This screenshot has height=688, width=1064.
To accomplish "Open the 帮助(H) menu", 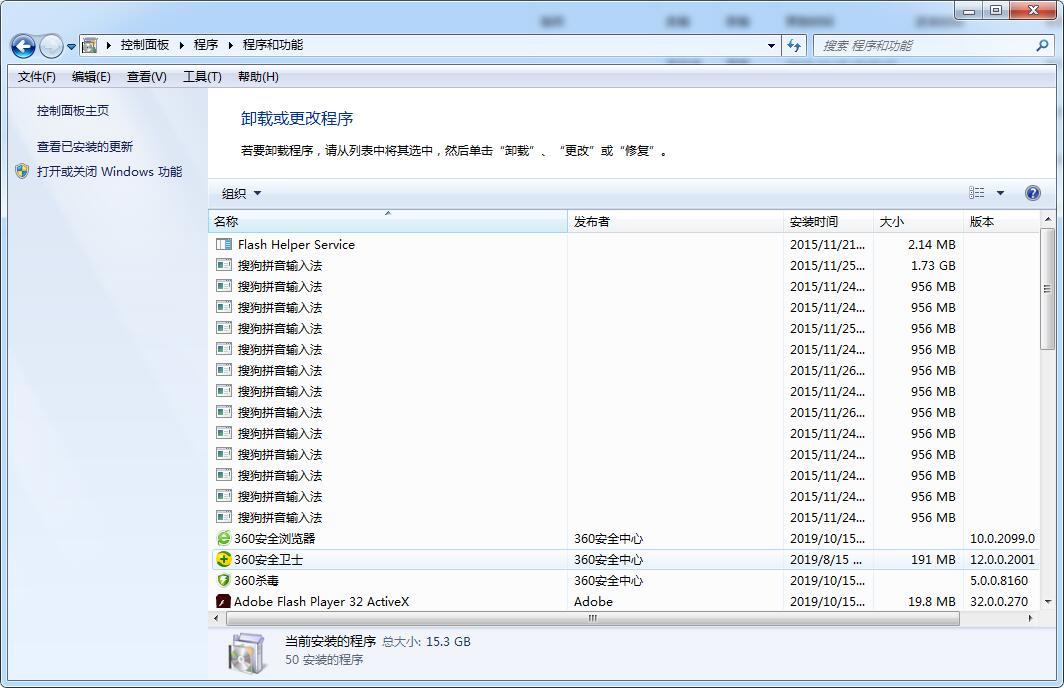I will point(258,77).
